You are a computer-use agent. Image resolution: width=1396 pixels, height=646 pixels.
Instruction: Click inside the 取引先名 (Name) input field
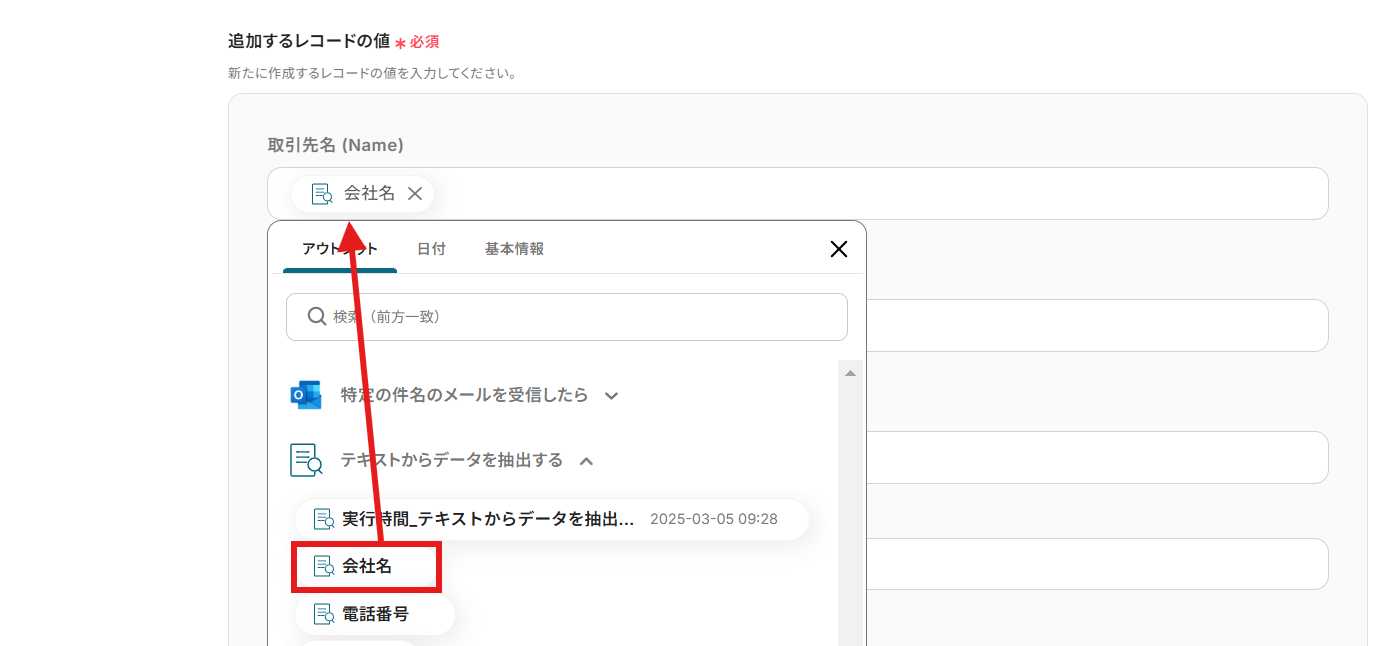[797, 194]
